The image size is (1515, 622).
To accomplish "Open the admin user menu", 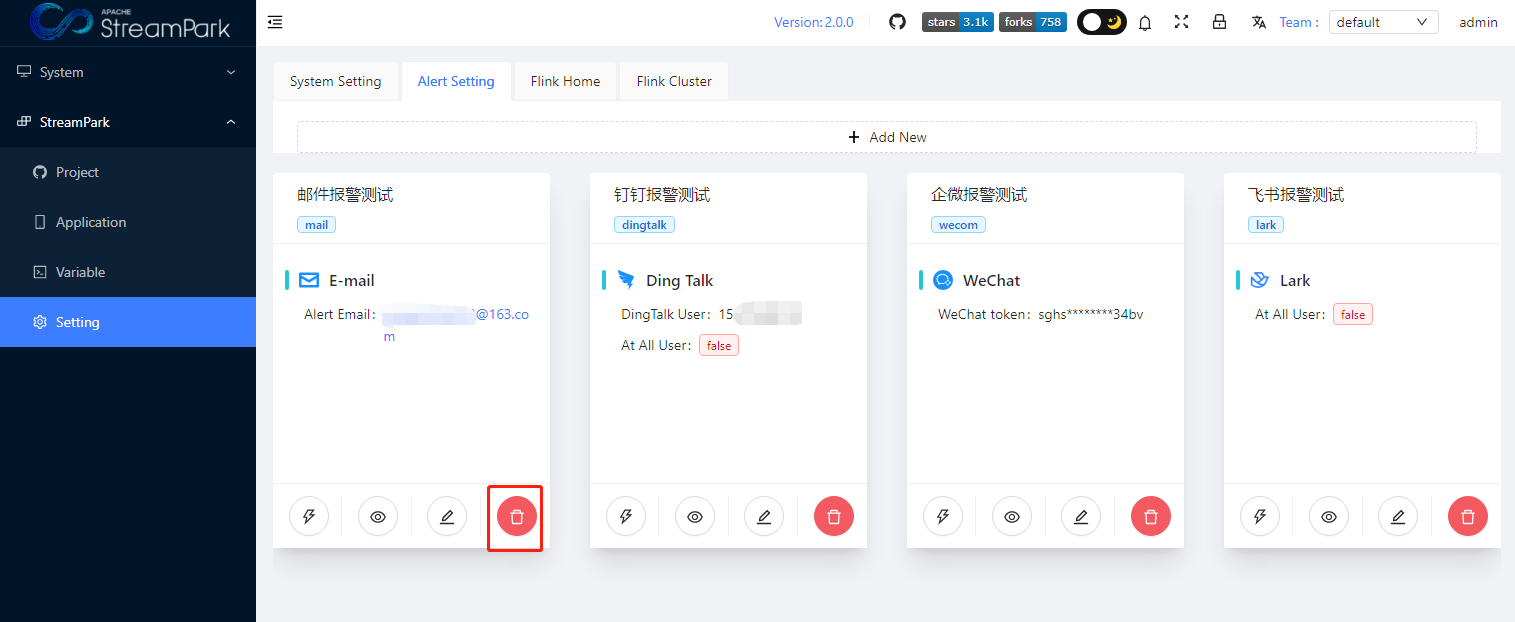I will (x=1478, y=22).
